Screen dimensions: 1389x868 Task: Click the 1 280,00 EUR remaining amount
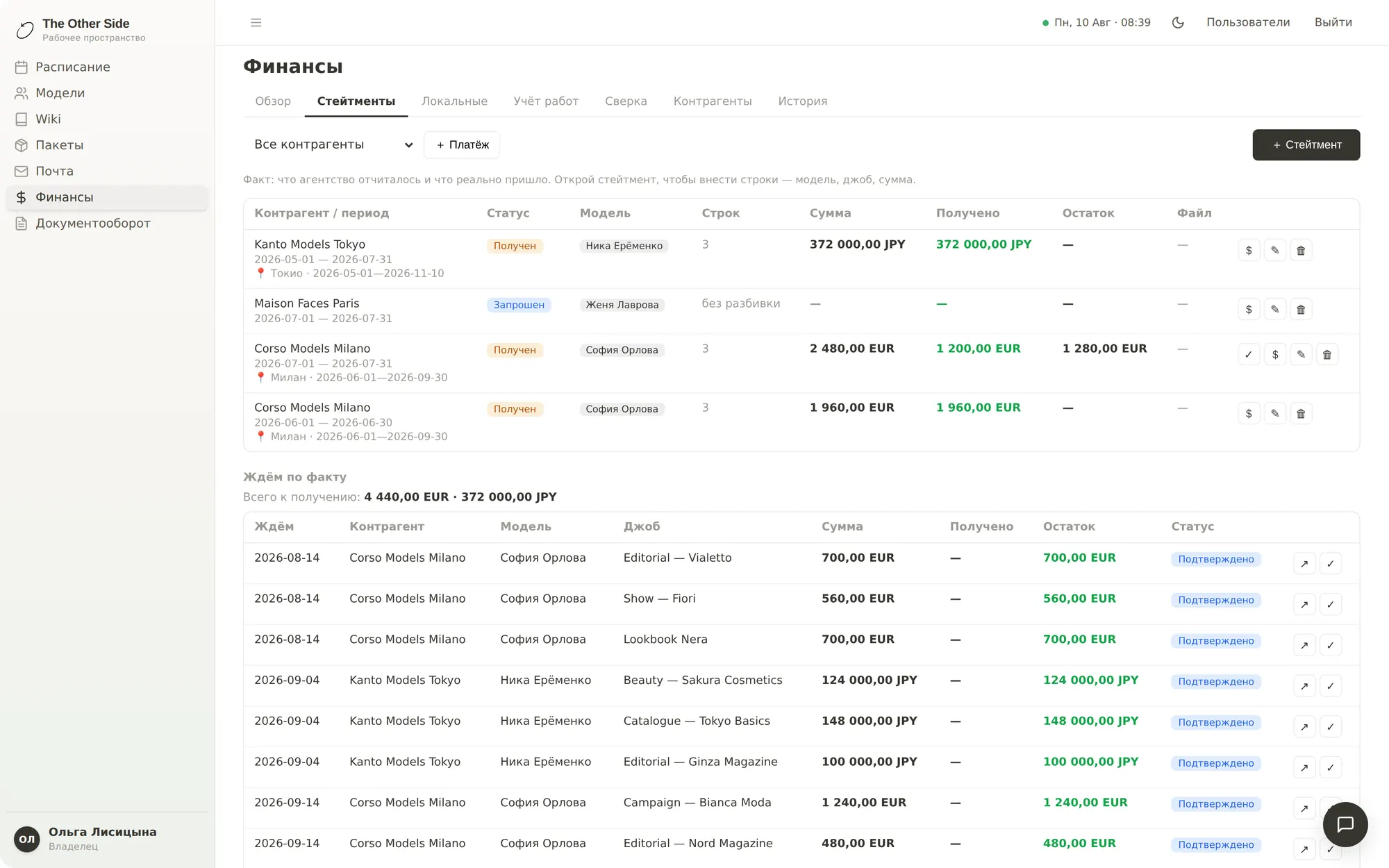point(1104,349)
